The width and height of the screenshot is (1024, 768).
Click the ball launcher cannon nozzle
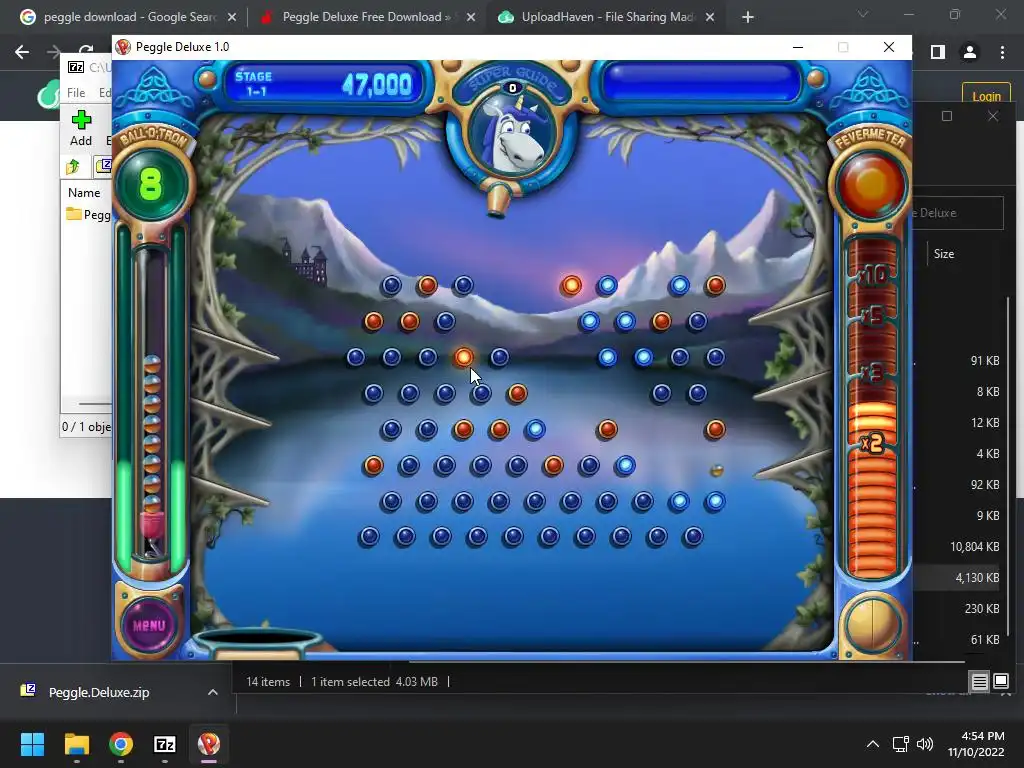[x=500, y=200]
